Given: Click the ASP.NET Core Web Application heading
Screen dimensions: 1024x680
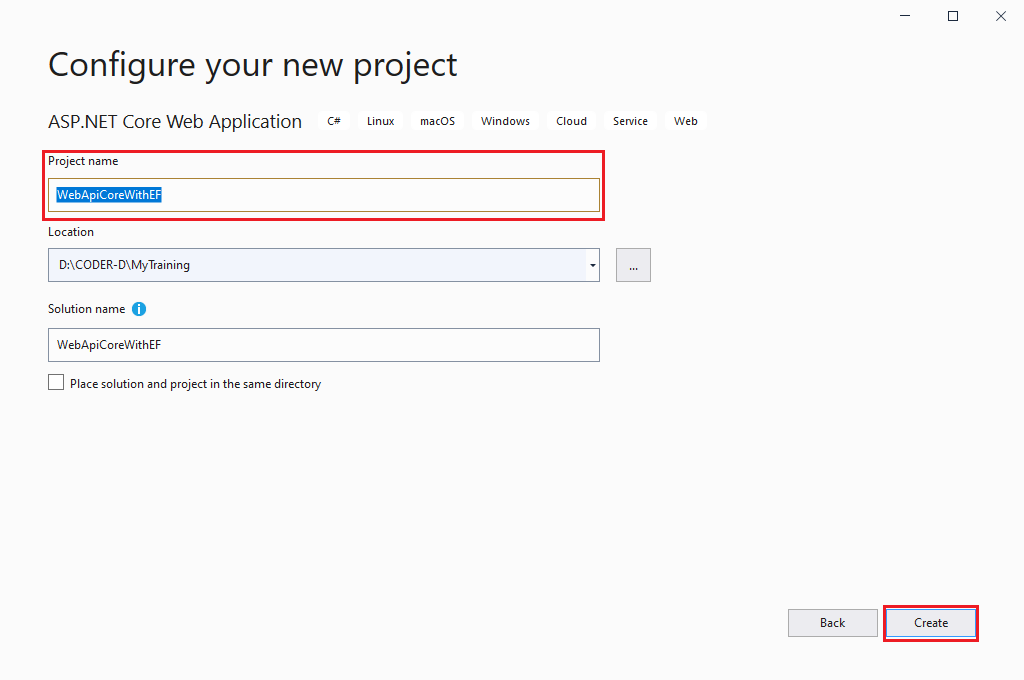Looking at the screenshot, I should [175, 122].
